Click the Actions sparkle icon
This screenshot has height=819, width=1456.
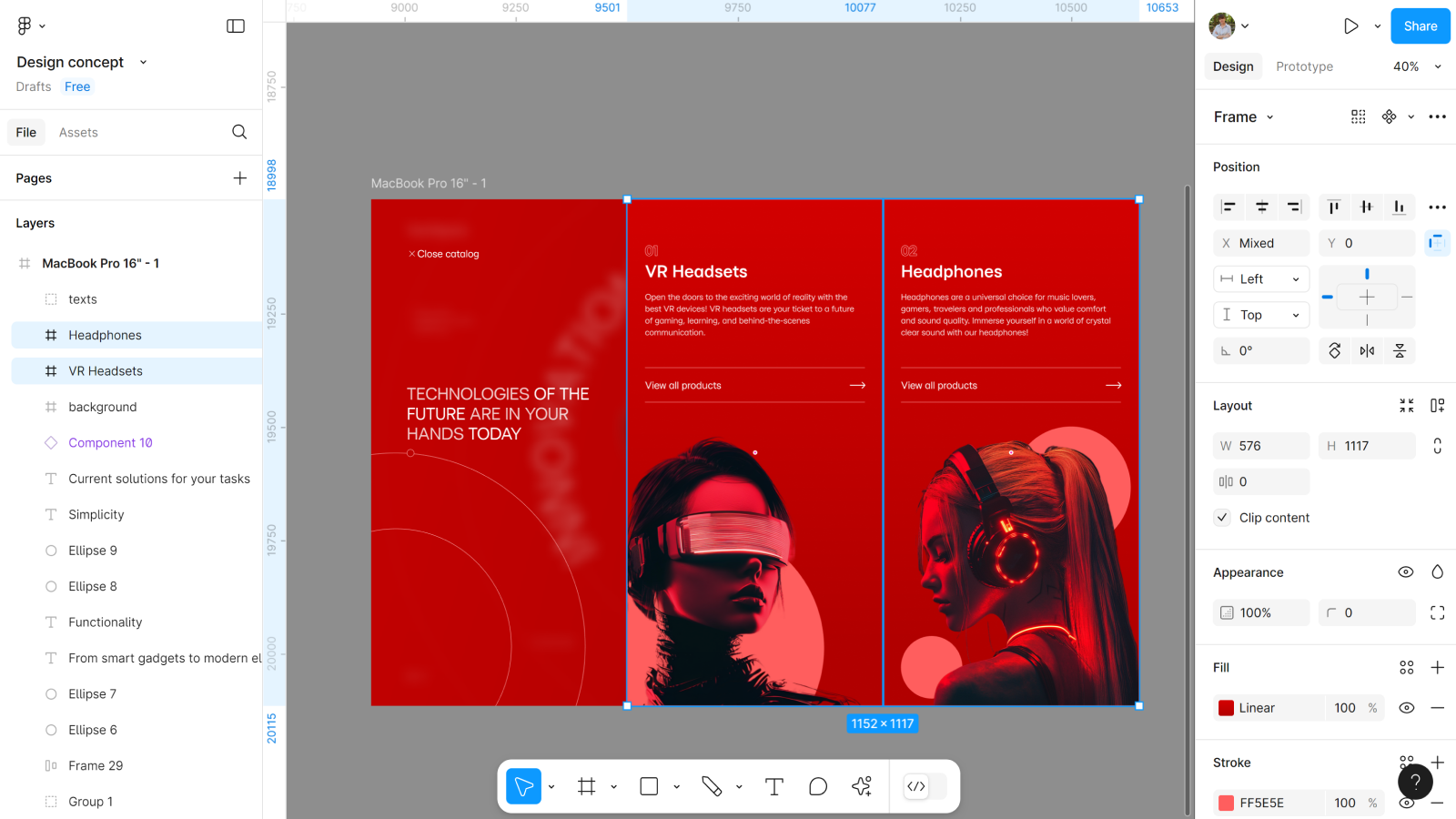tap(862, 786)
